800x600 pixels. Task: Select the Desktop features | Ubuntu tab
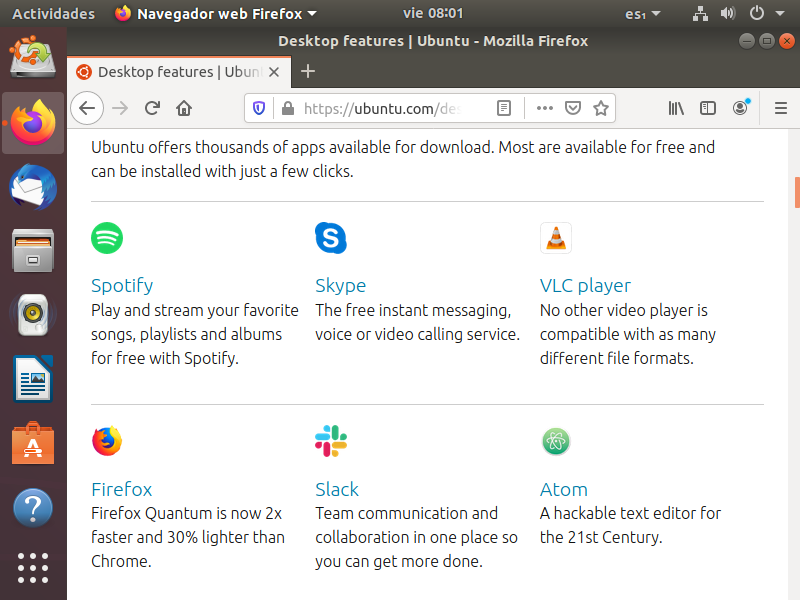tap(179, 72)
